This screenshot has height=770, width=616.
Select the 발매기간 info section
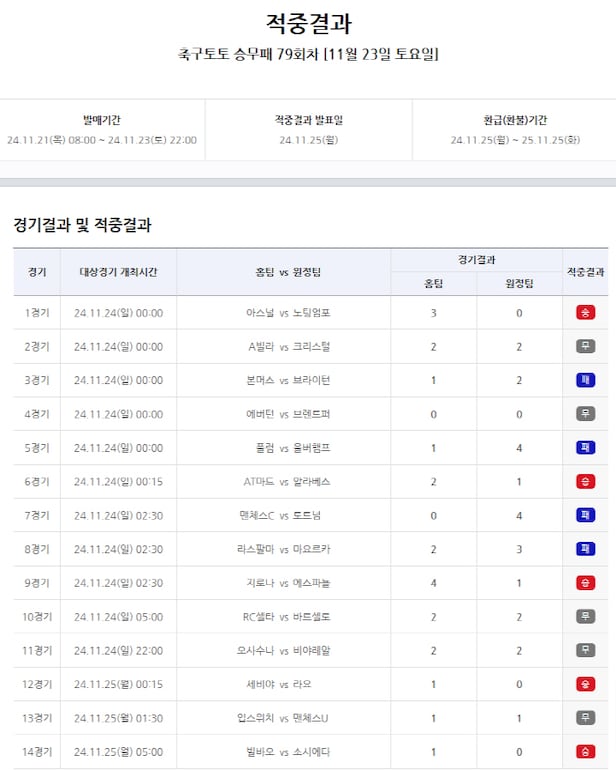click(102, 130)
